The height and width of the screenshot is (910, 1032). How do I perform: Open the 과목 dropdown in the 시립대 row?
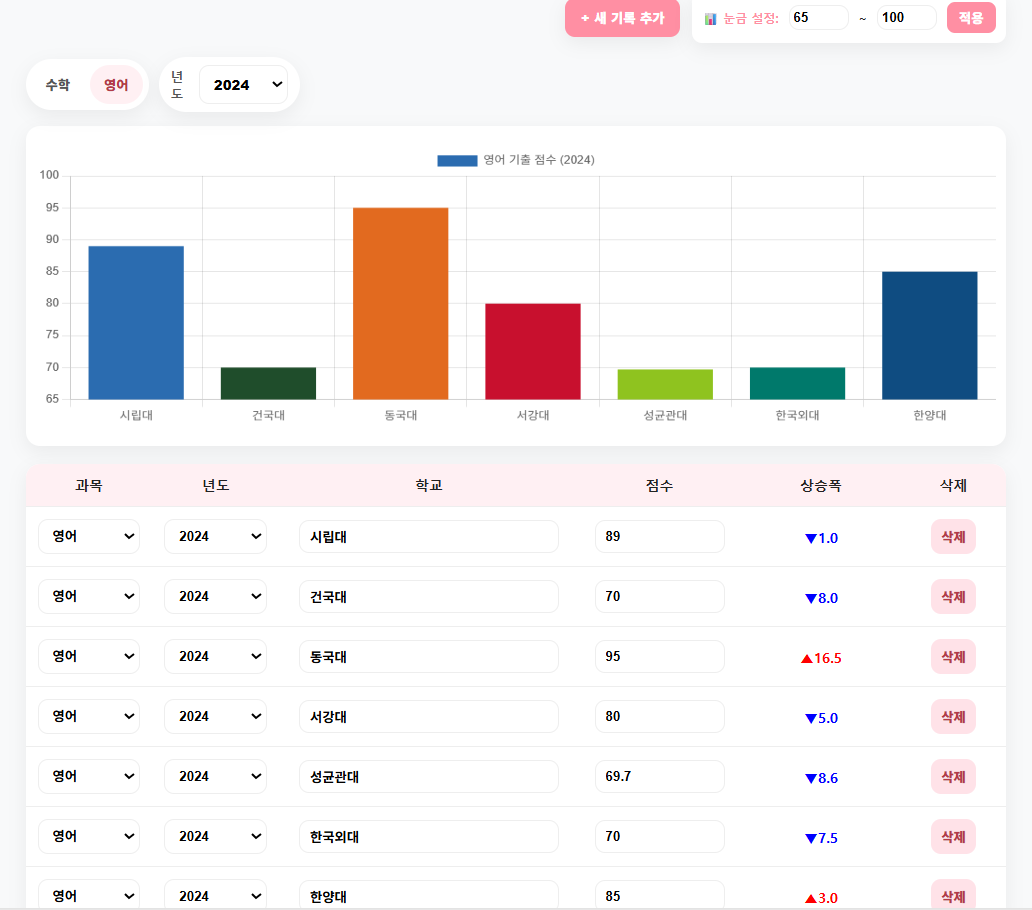(89, 536)
